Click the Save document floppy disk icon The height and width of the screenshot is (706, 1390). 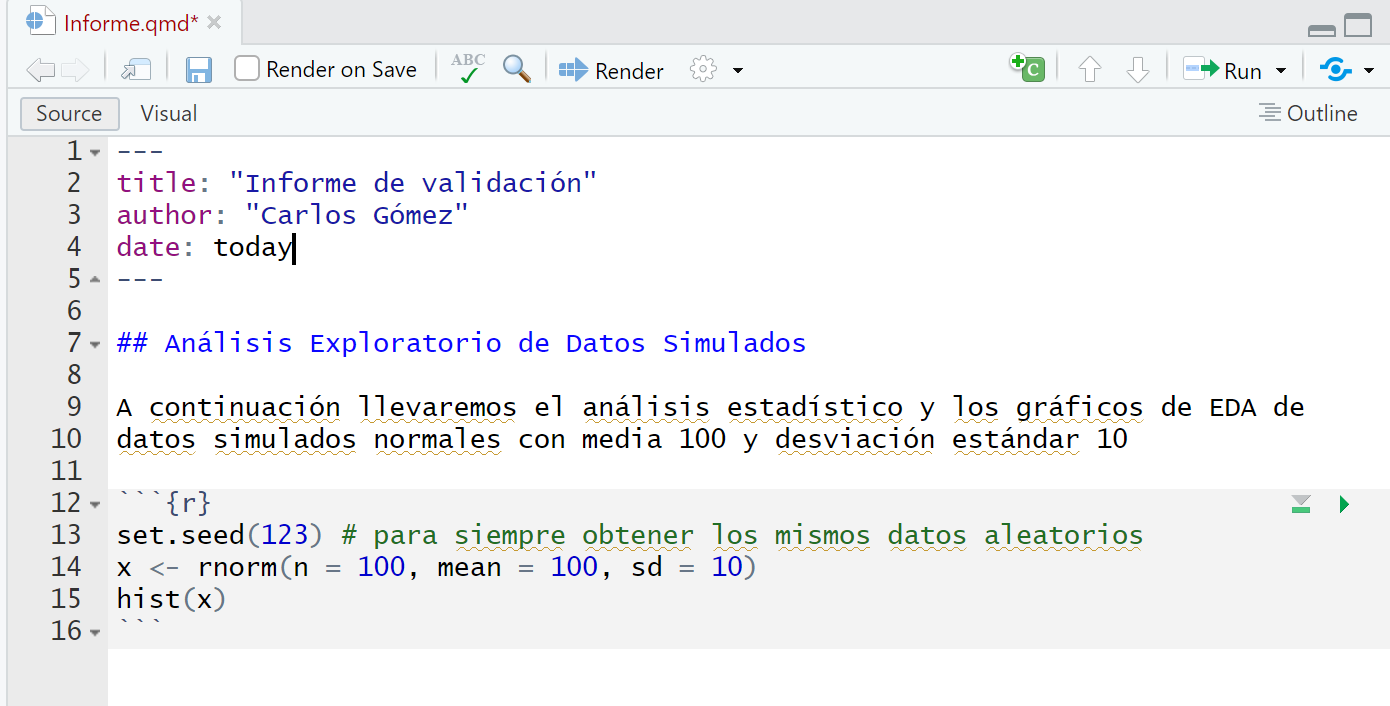199,70
